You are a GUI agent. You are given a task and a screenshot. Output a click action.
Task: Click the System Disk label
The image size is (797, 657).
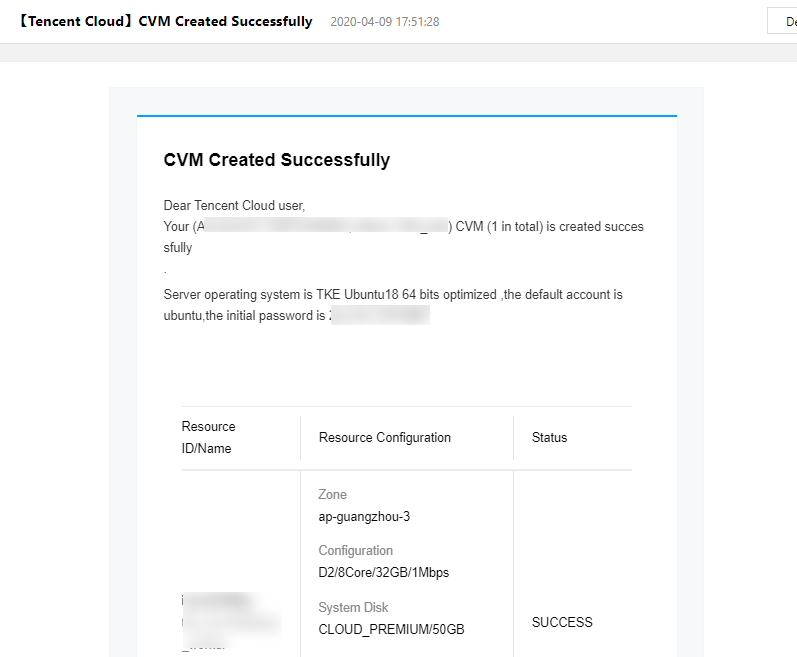click(353, 607)
